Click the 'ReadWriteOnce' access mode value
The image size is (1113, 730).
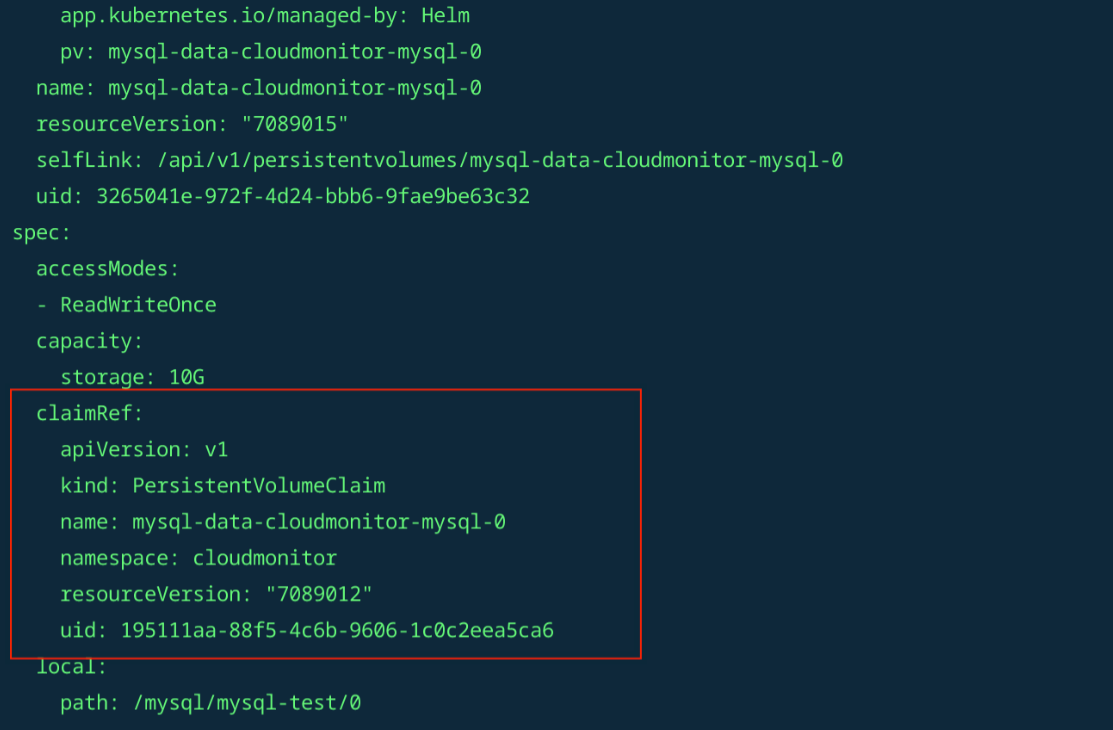[x=138, y=305]
